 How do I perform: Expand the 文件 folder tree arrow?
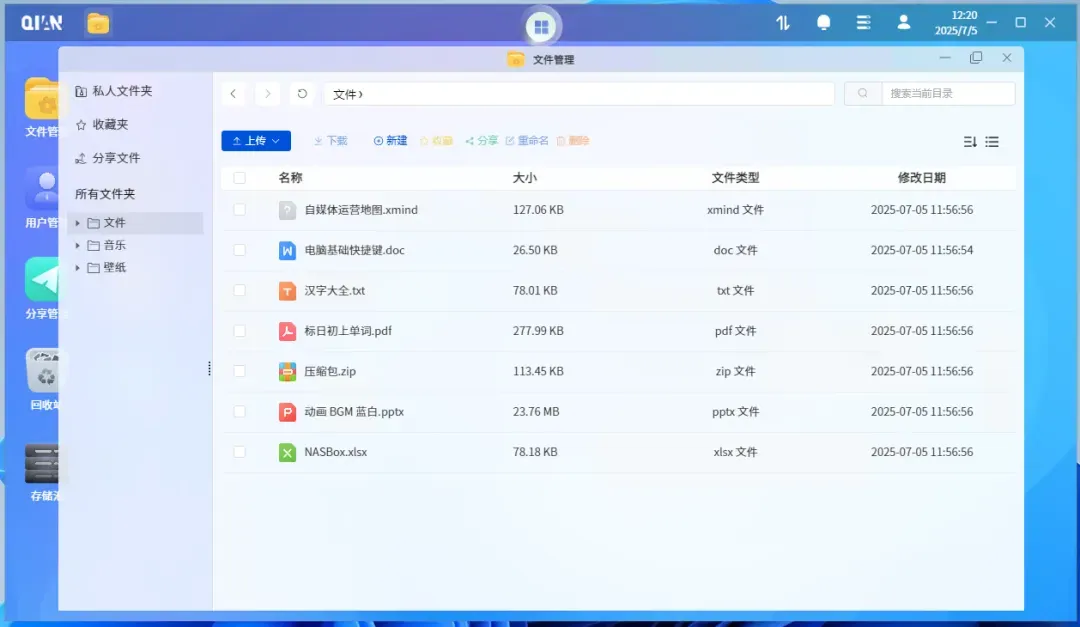pyautogui.click(x=77, y=223)
